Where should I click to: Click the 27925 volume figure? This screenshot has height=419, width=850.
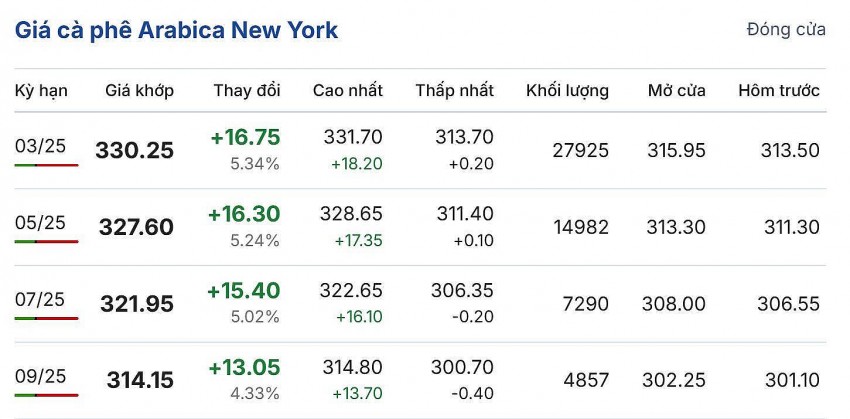(580, 151)
